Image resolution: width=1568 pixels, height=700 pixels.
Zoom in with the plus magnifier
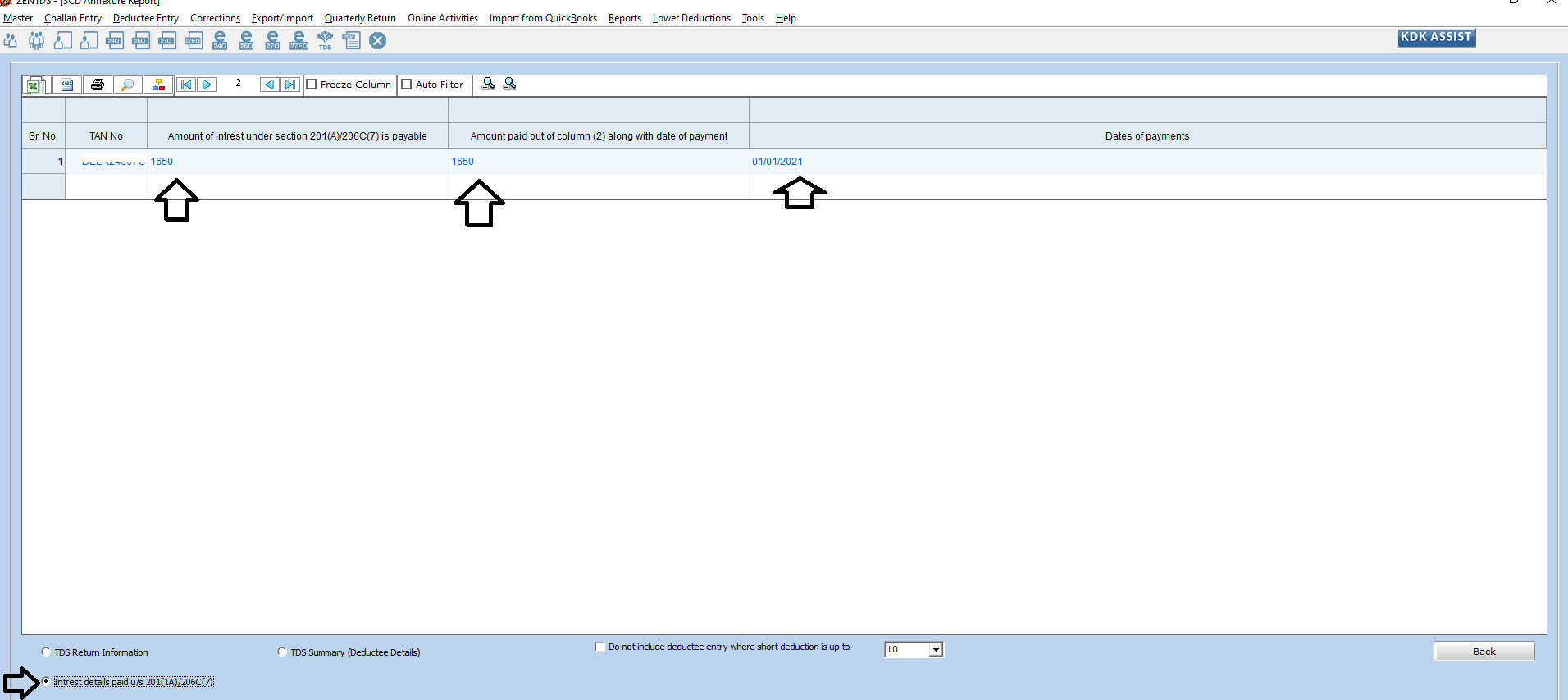point(488,84)
